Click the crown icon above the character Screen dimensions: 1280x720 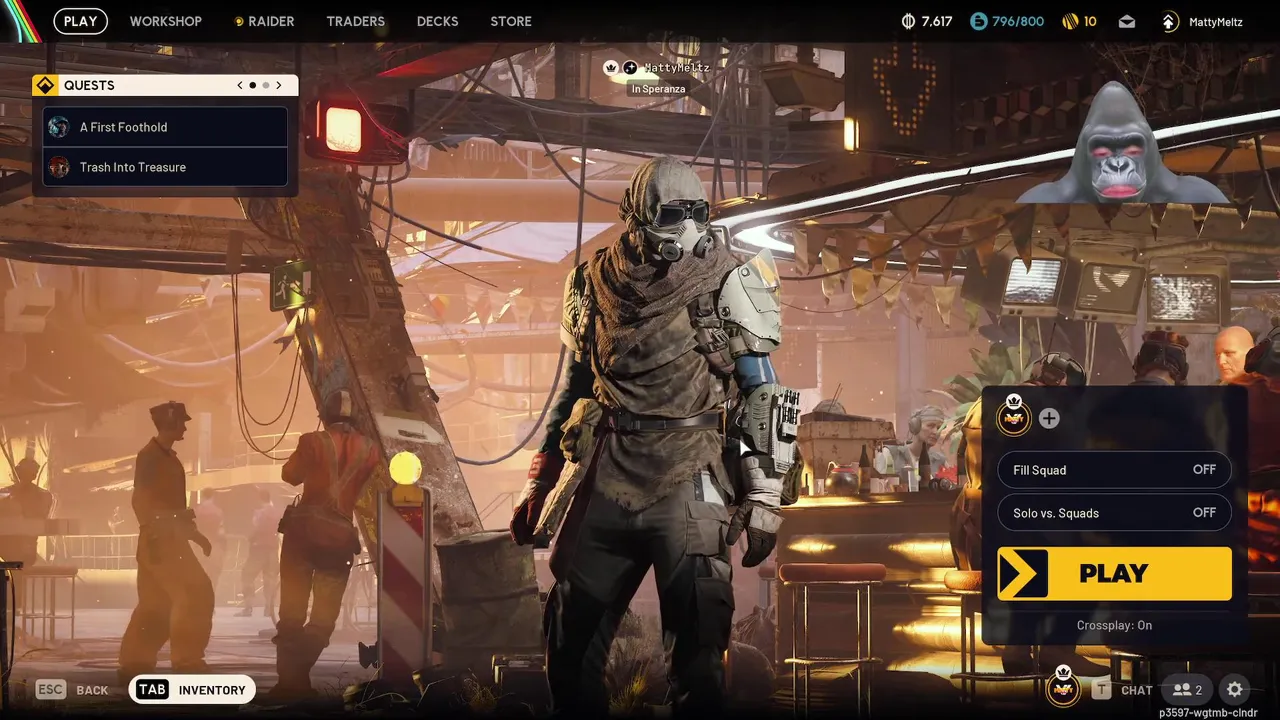pos(611,67)
